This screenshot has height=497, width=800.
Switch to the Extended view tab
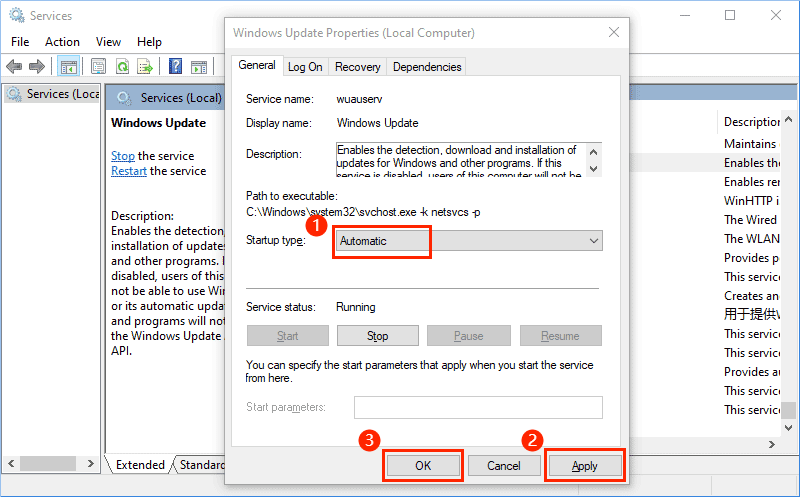[x=140, y=465]
